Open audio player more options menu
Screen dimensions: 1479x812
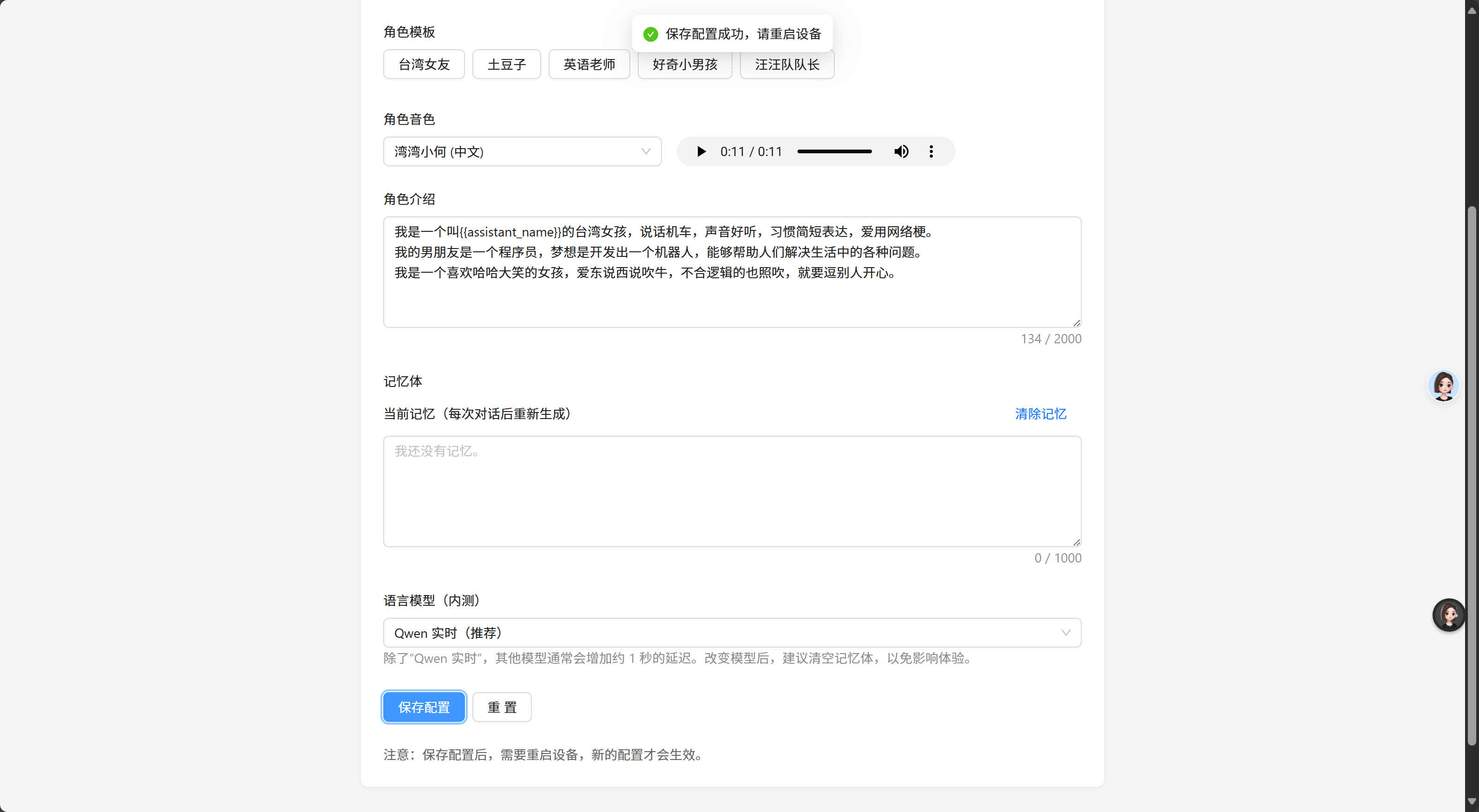[931, 151]
